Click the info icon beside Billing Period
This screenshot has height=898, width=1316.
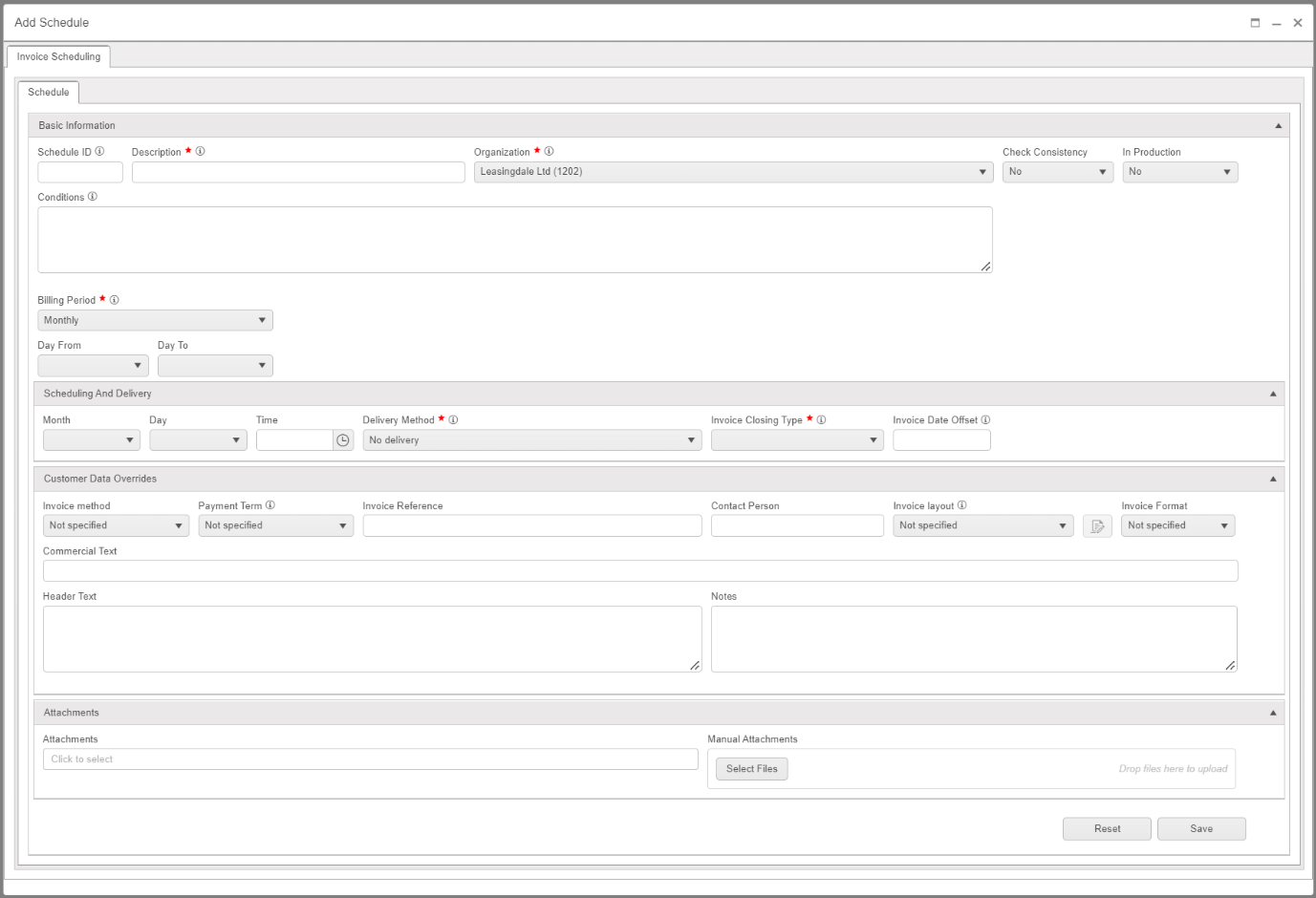click(114, 299)
